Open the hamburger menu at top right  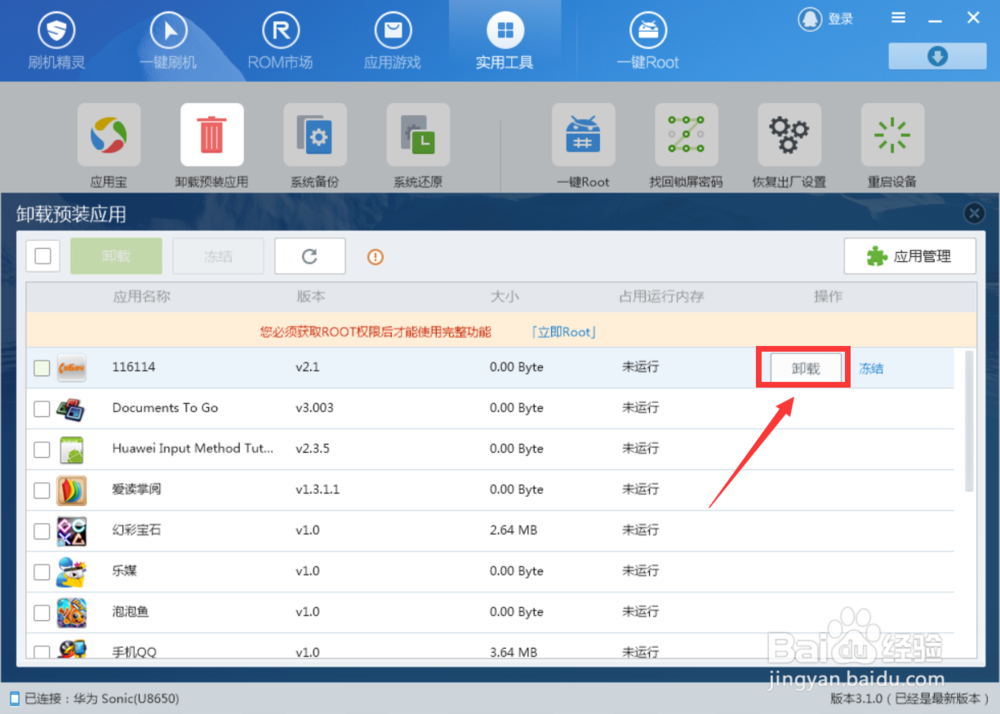pyautogui.click(x=897, y=17)
